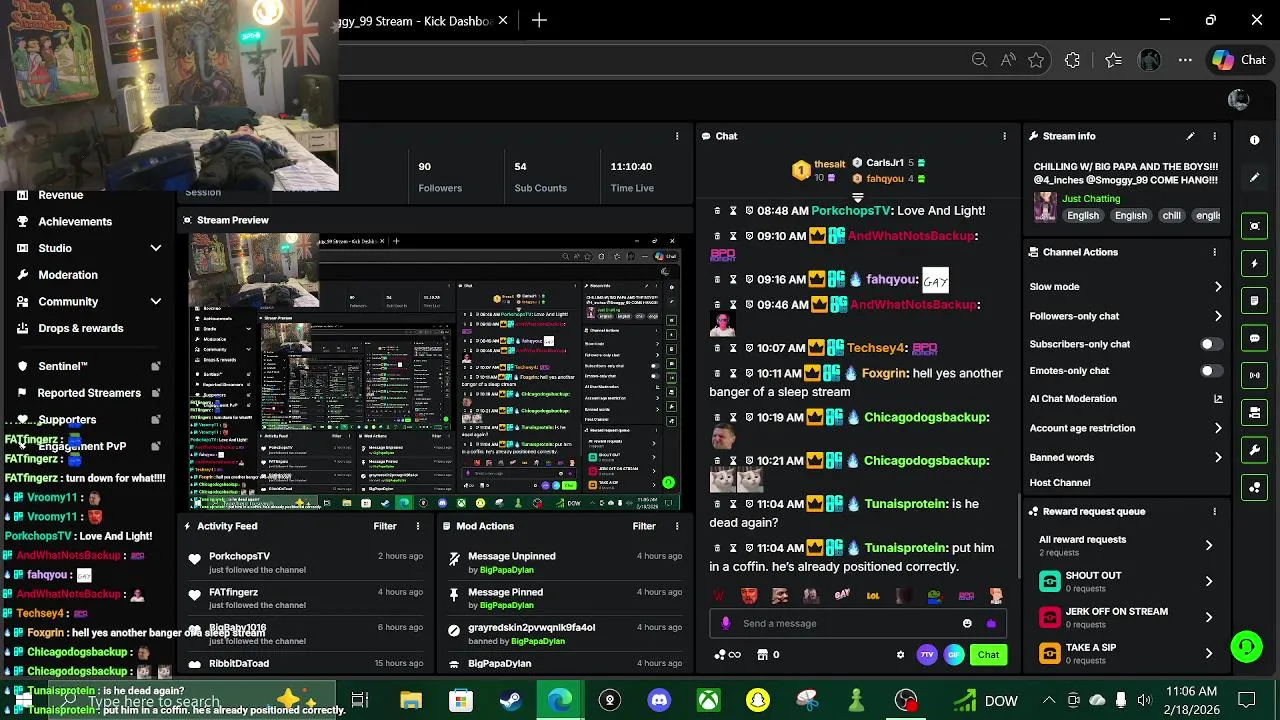This screenshot has height=720, width=1280.
Task: Click Read aloud icon in address bar
Action: click(1008, 60)
